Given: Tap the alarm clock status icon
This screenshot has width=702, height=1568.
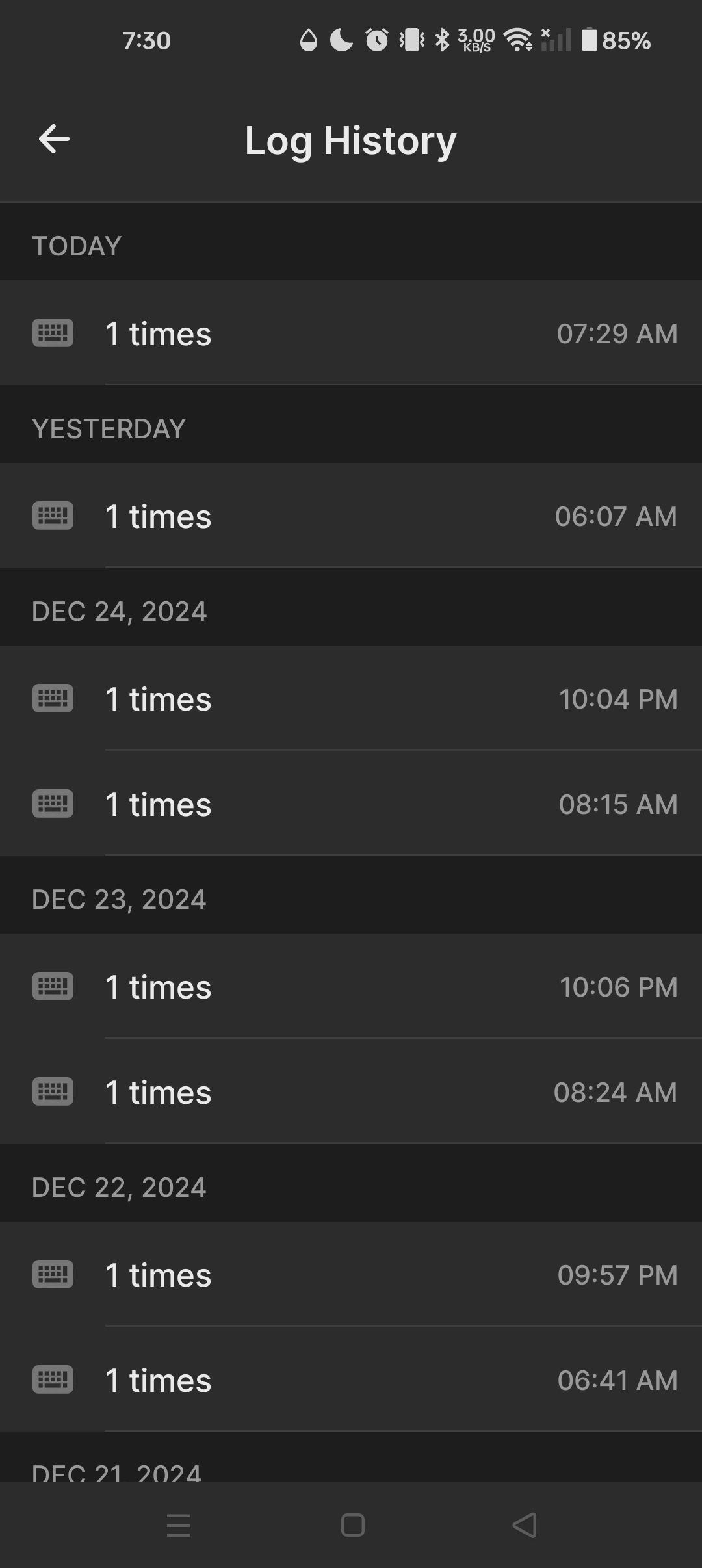Looking at the screenshot, I should [376, 40].
